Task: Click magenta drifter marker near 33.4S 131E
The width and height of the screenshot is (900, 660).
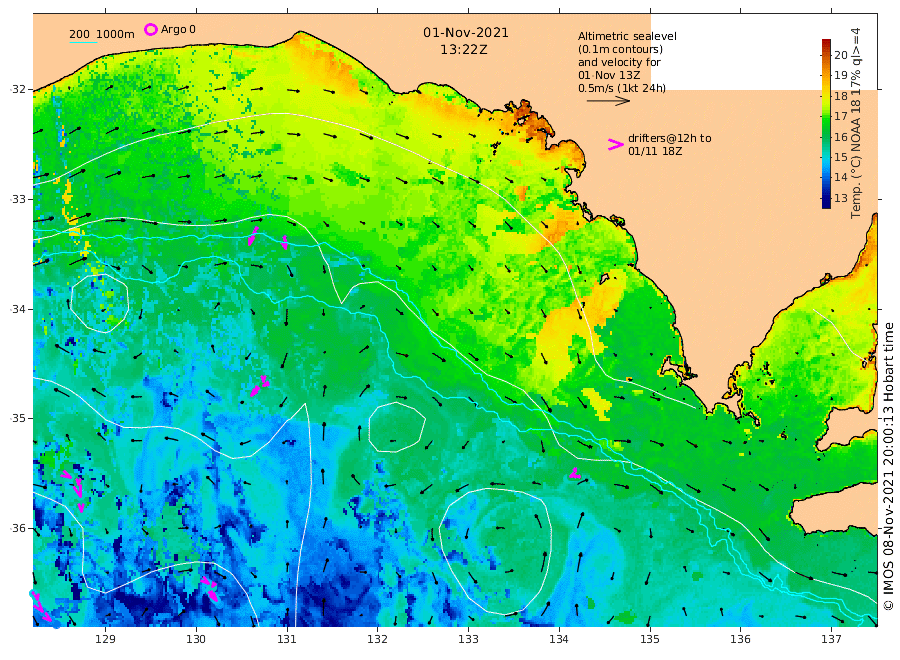Action: click(x=285, y=242)
